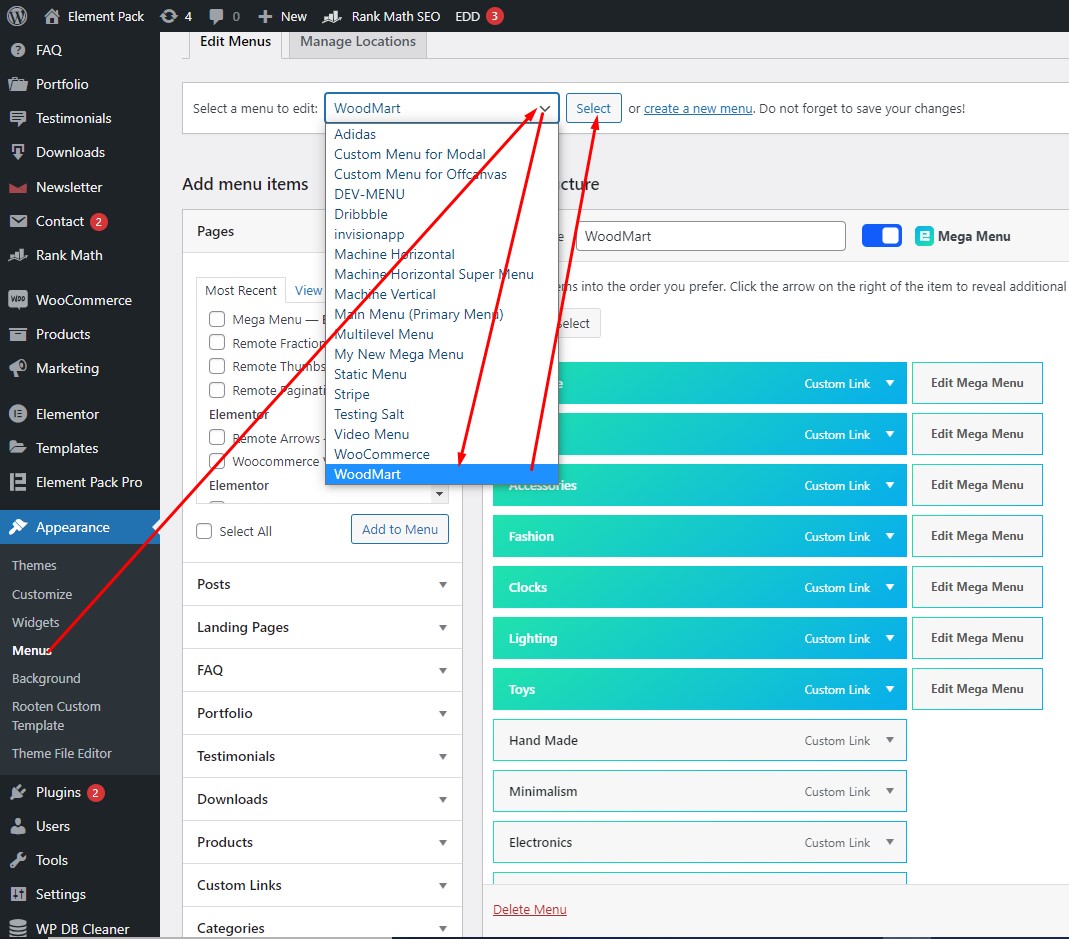Toggle the blue Mega Menu switch
The image size is (1069, 939).
tap(881, 235)
